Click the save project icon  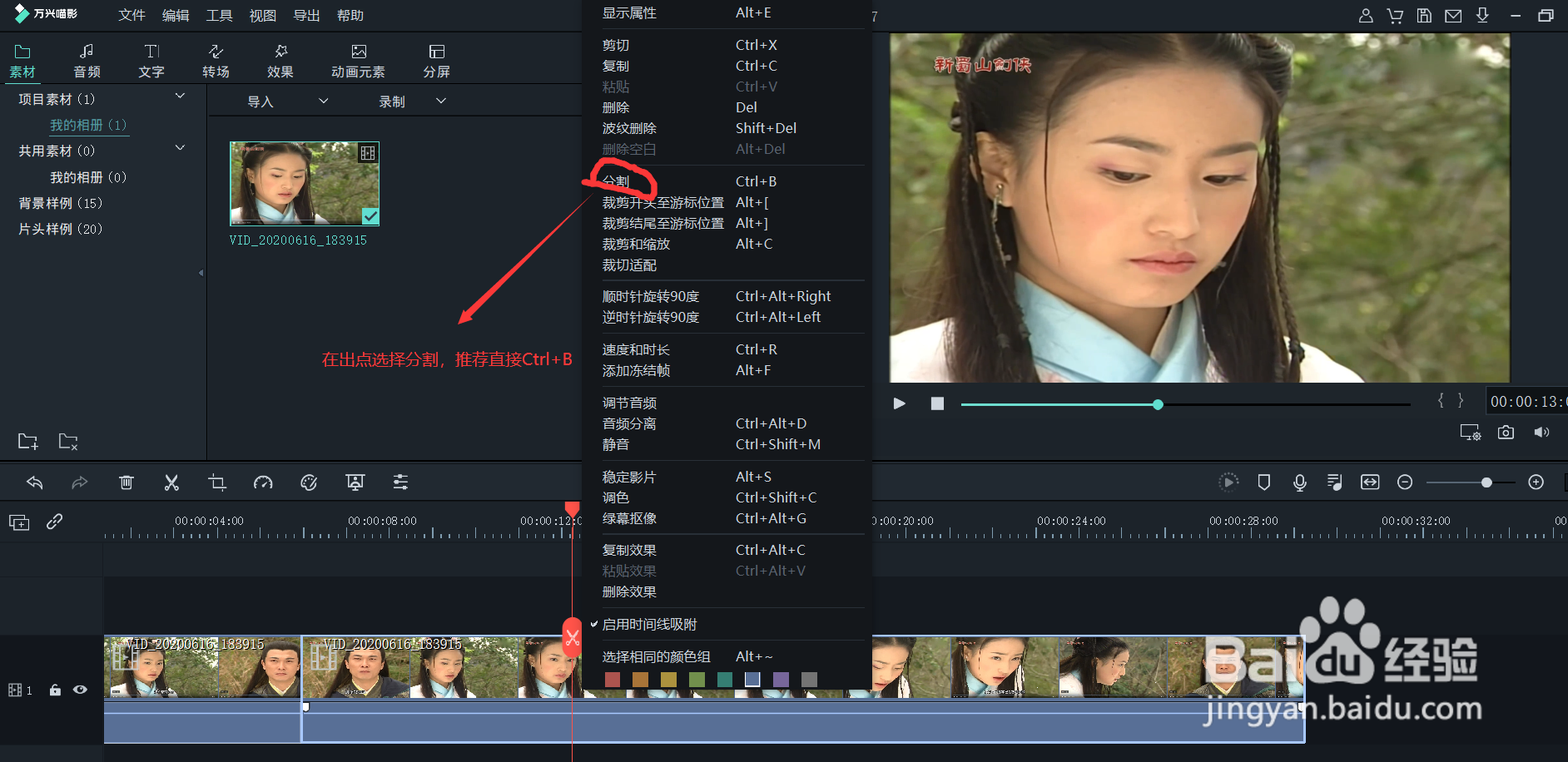(x=1424, y=16)
